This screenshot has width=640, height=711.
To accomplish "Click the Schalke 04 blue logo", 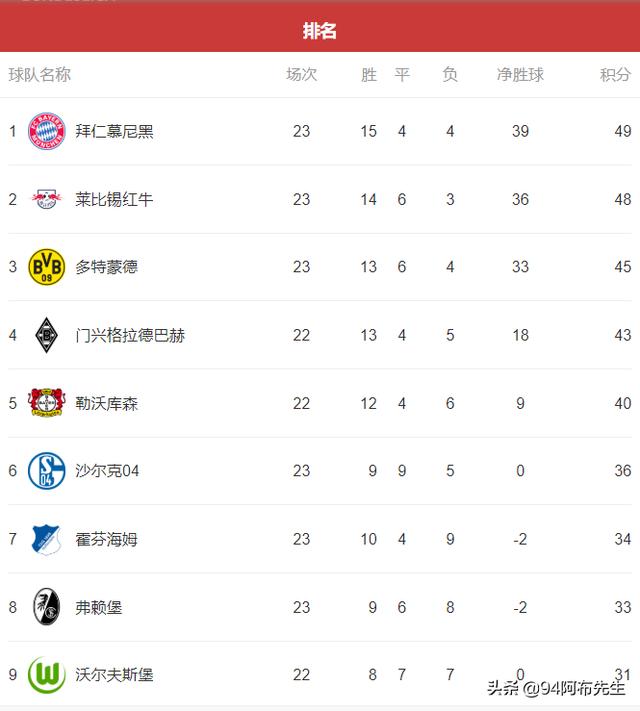I will click(x=47, y=471).
